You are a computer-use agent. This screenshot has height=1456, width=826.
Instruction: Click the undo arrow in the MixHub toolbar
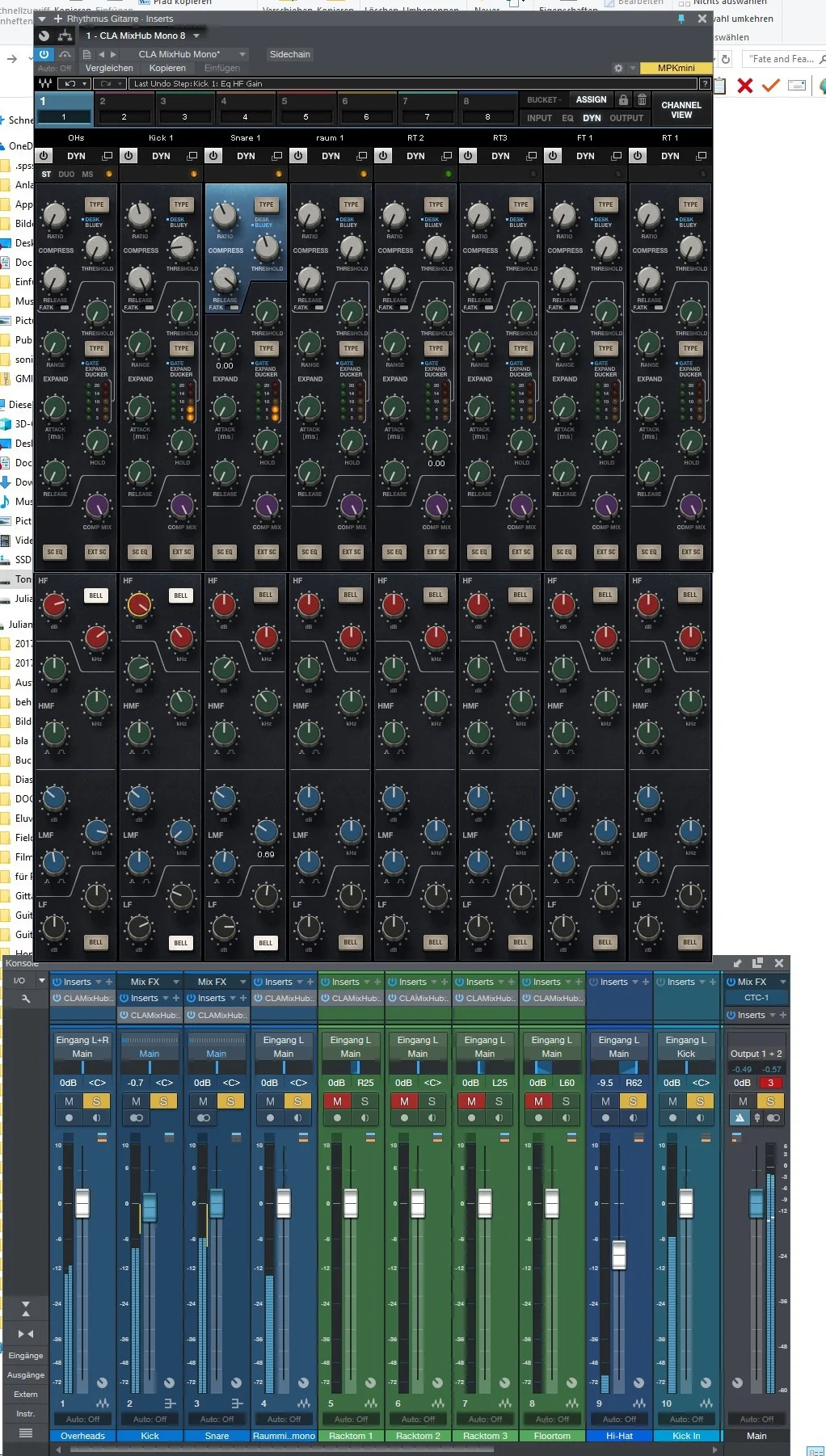pyautogui.click(x=70, y=83)
